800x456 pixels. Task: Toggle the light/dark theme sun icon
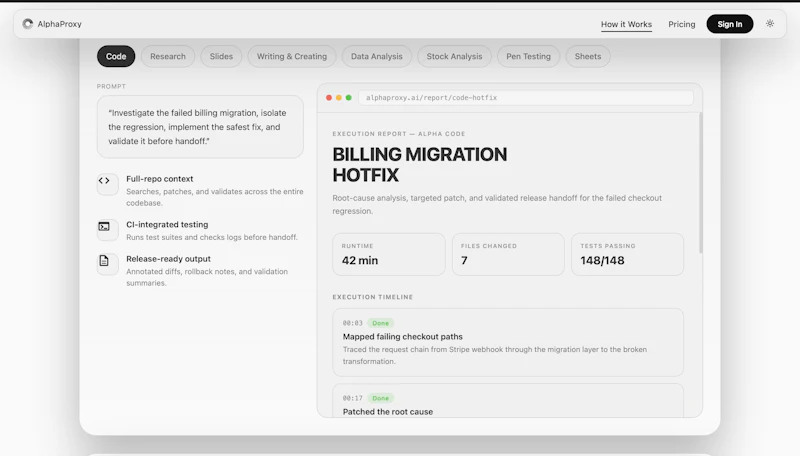(770, 23)
